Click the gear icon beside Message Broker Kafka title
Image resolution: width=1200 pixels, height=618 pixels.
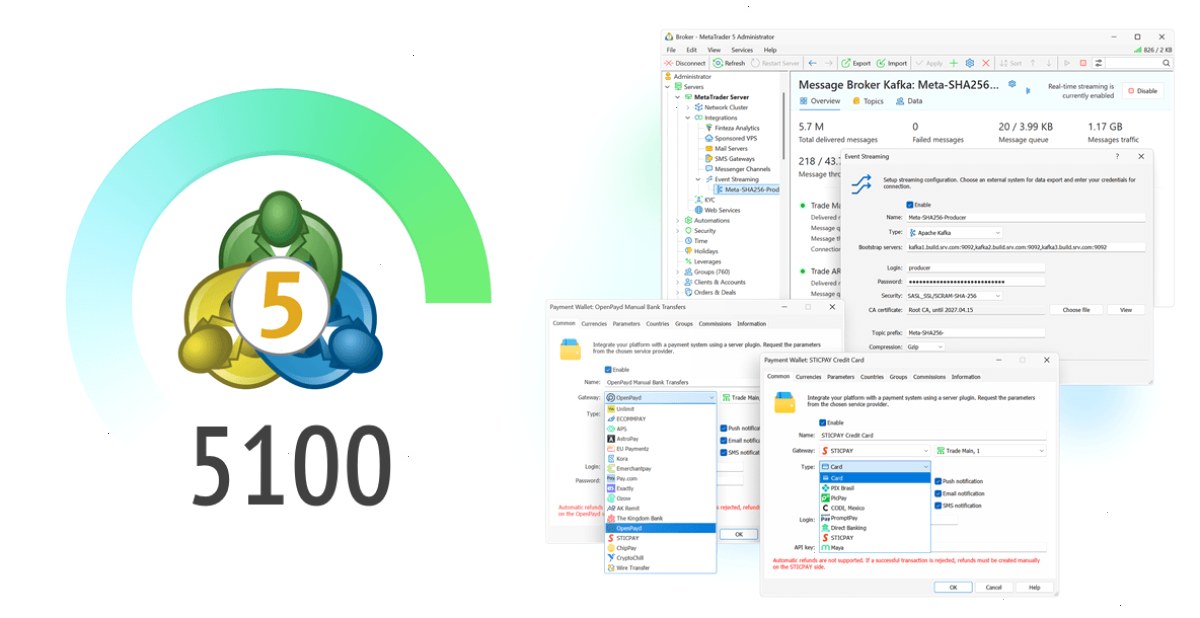(x=1012, y=85)
